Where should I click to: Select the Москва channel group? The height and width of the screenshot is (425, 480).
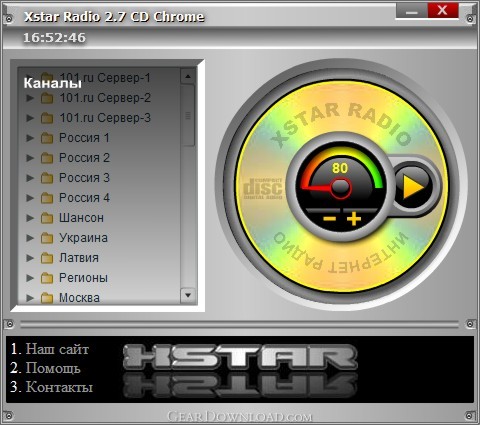tap(79, 298)
